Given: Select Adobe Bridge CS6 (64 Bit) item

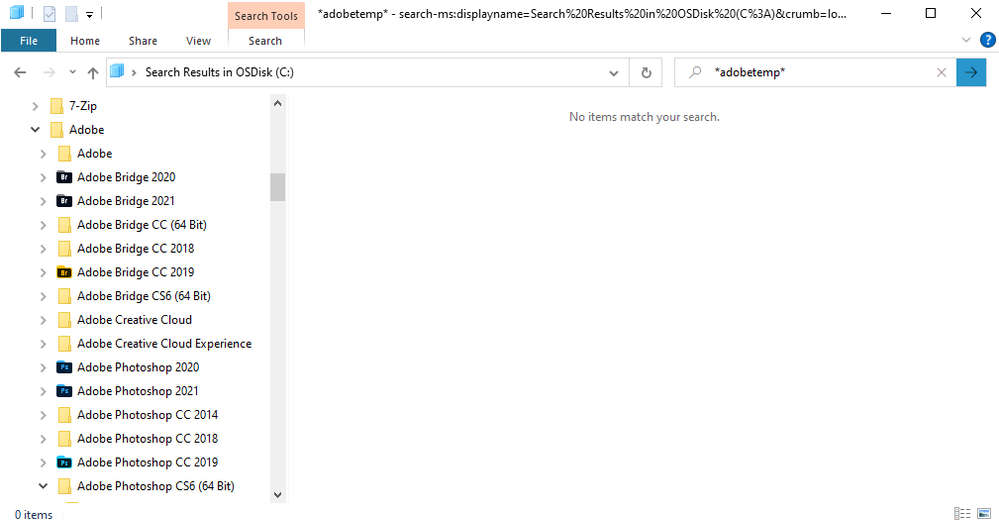Looking at the screenshot, I should (x=143, y=296).
